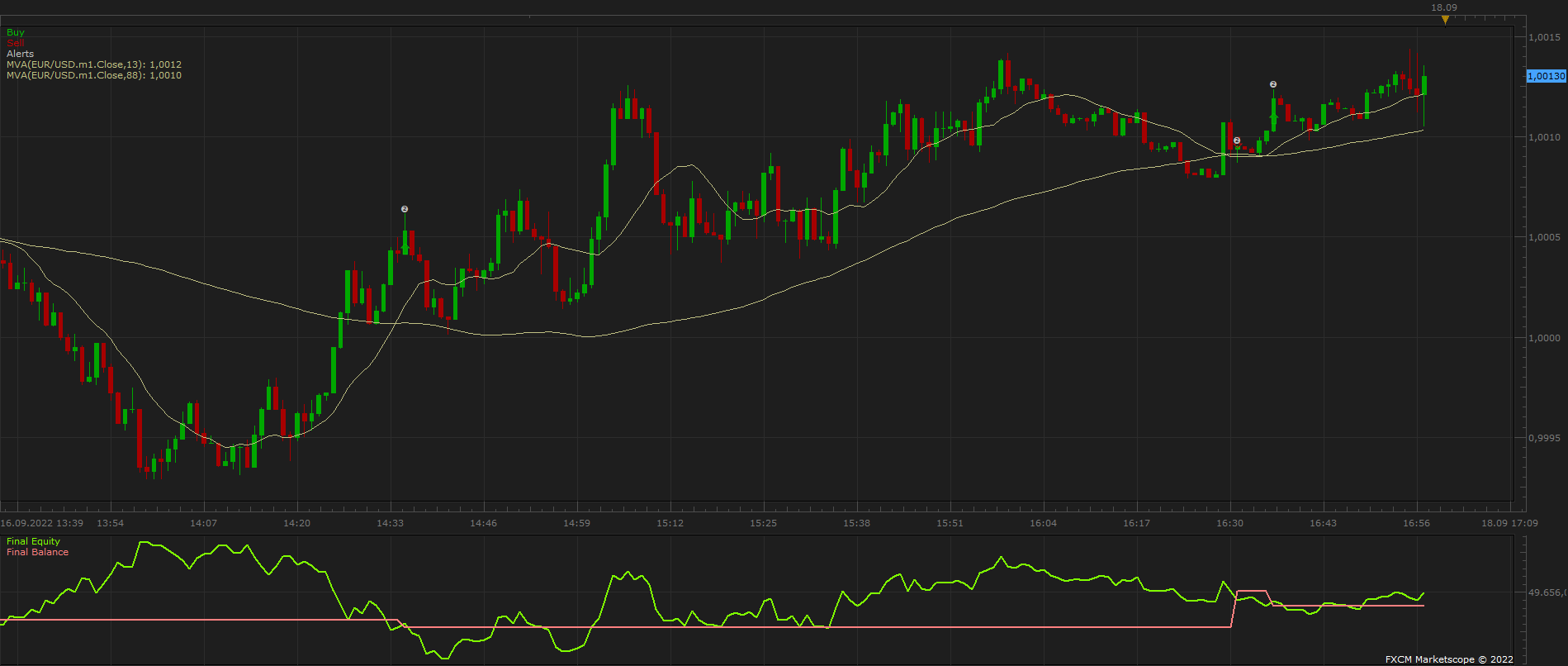1568x666 pixels.
Task: Click the 15:51 time axis label
Action: [950, 523]
